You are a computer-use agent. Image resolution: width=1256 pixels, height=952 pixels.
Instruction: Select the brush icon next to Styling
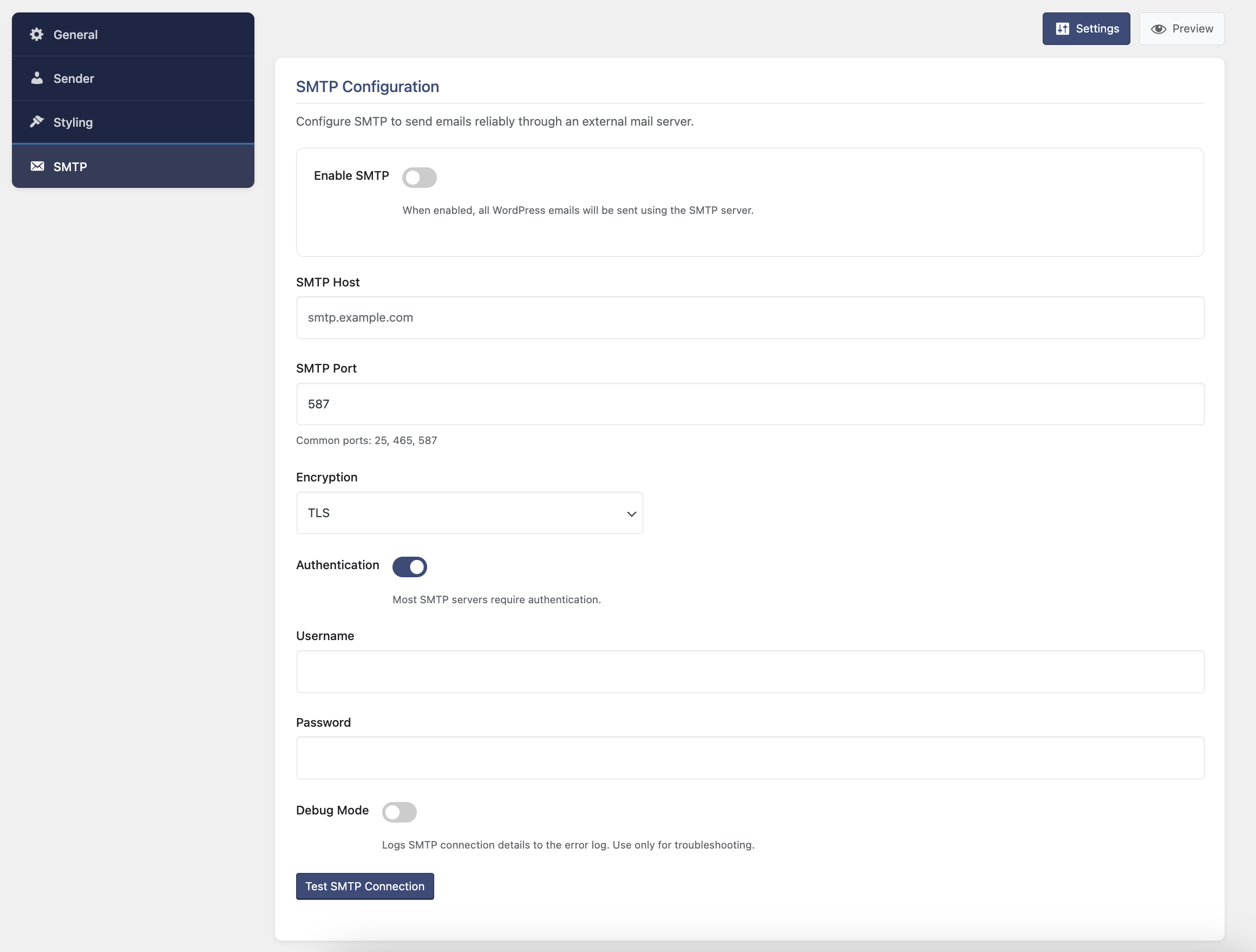pos(36,121)
